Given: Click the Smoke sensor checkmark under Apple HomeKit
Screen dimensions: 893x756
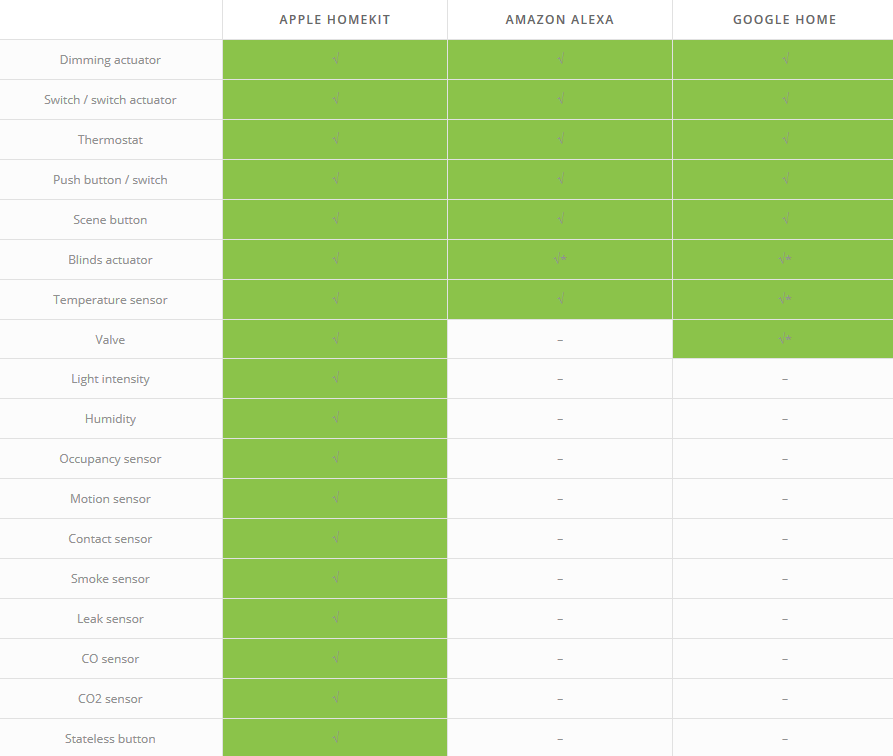Looking at the screenshot, I should (336, 579).
